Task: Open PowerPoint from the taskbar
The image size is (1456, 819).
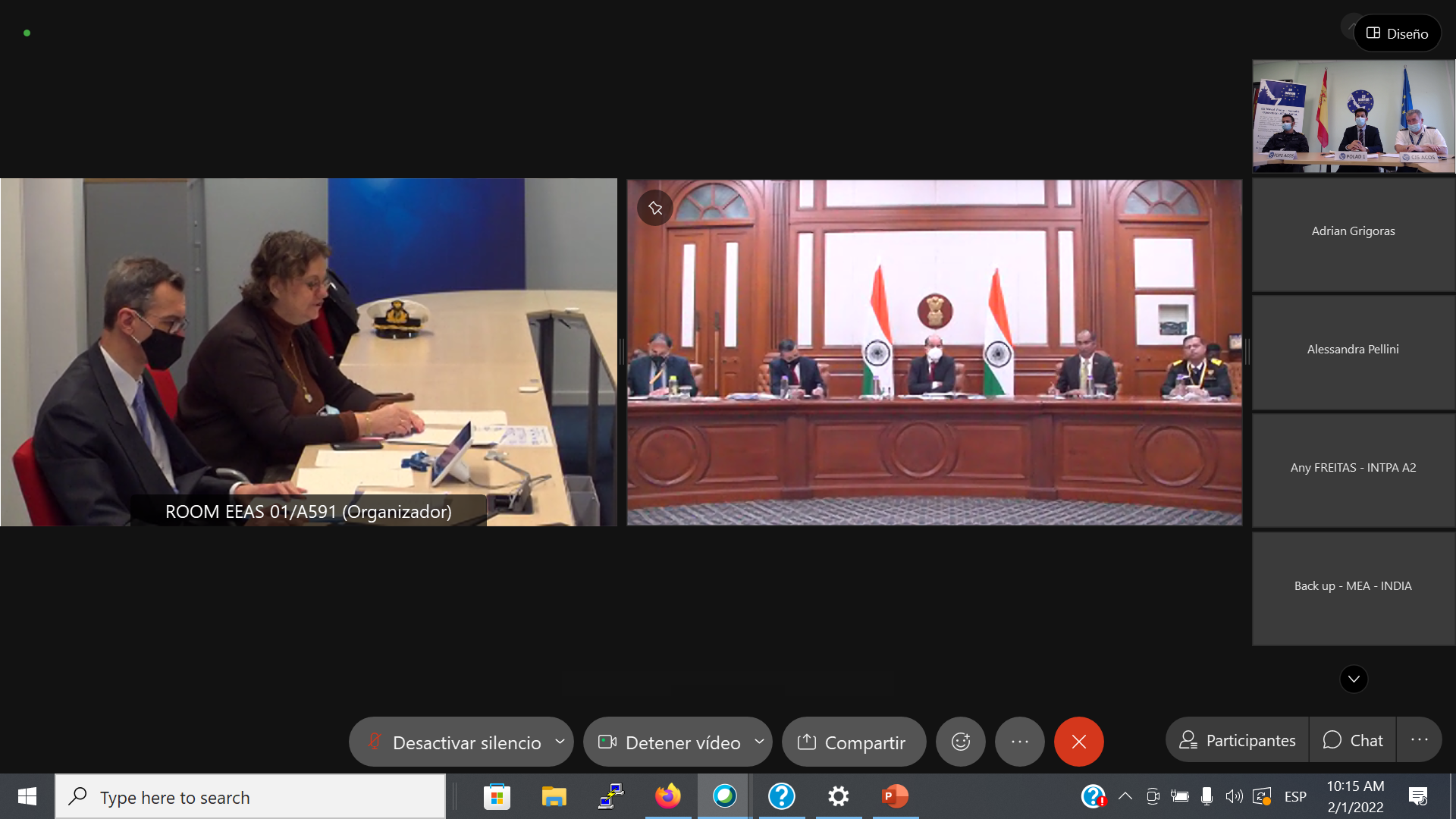Action: tap(895, 796)
